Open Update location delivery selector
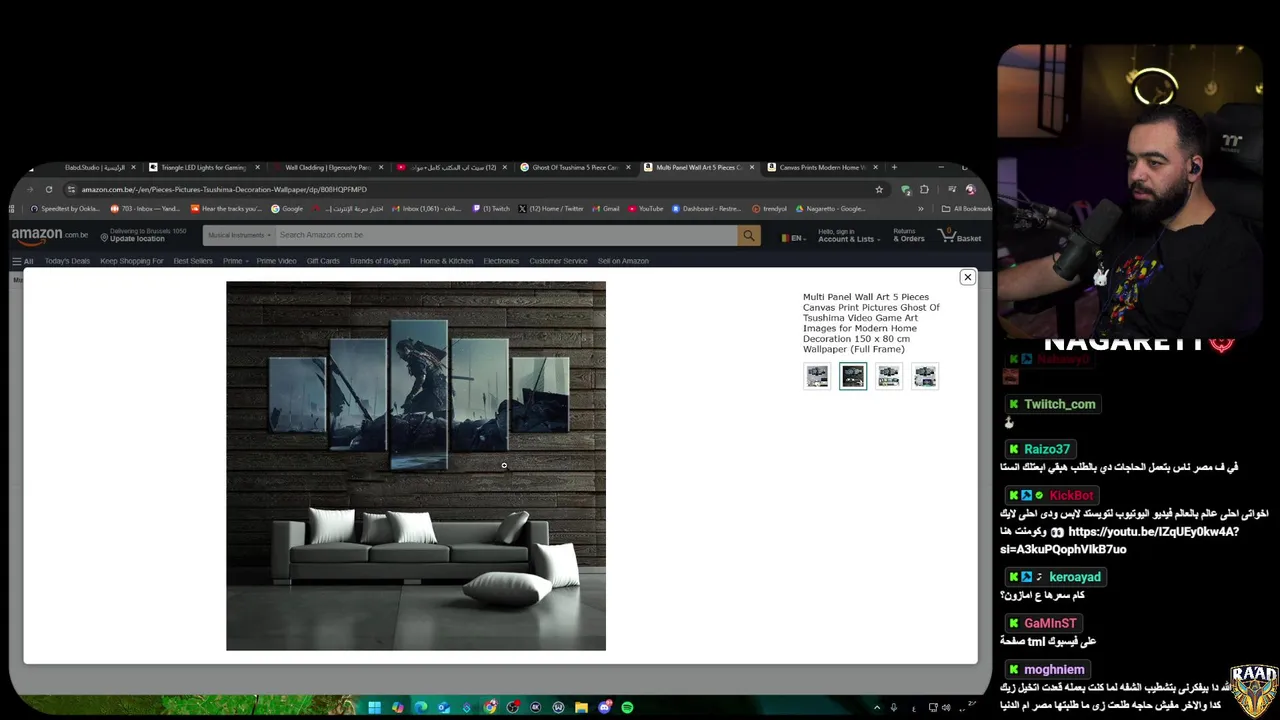The image size is (1280, 720). pyautogui.click(x=143, y=235)
